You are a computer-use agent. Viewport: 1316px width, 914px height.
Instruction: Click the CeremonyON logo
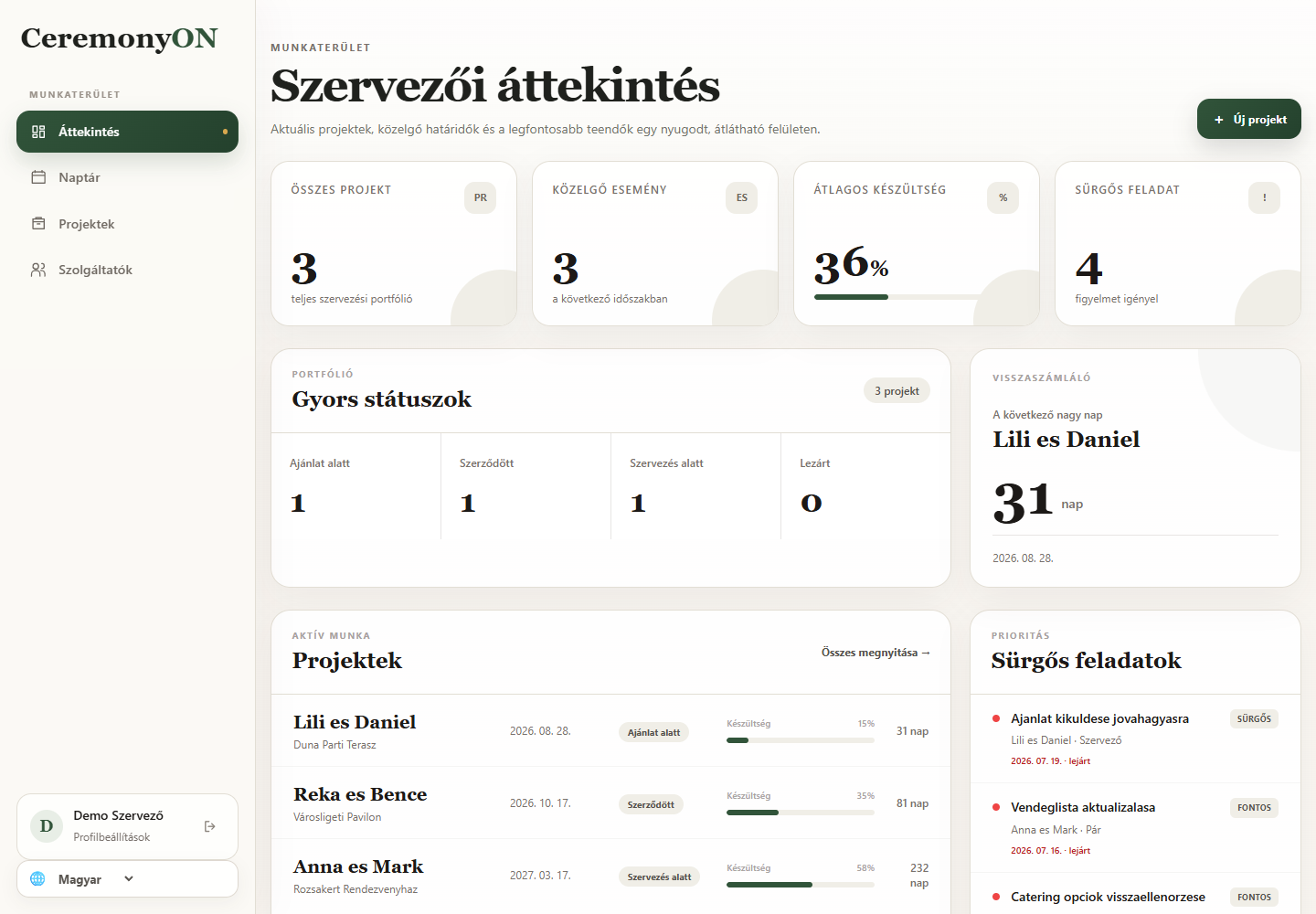(x=120, y=38)
